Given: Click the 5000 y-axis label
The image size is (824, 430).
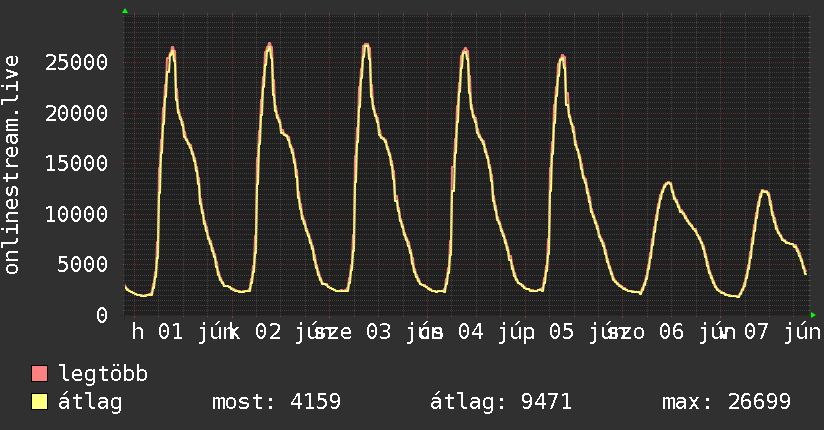Looking at the screenshot, I should tap(83, 264).
